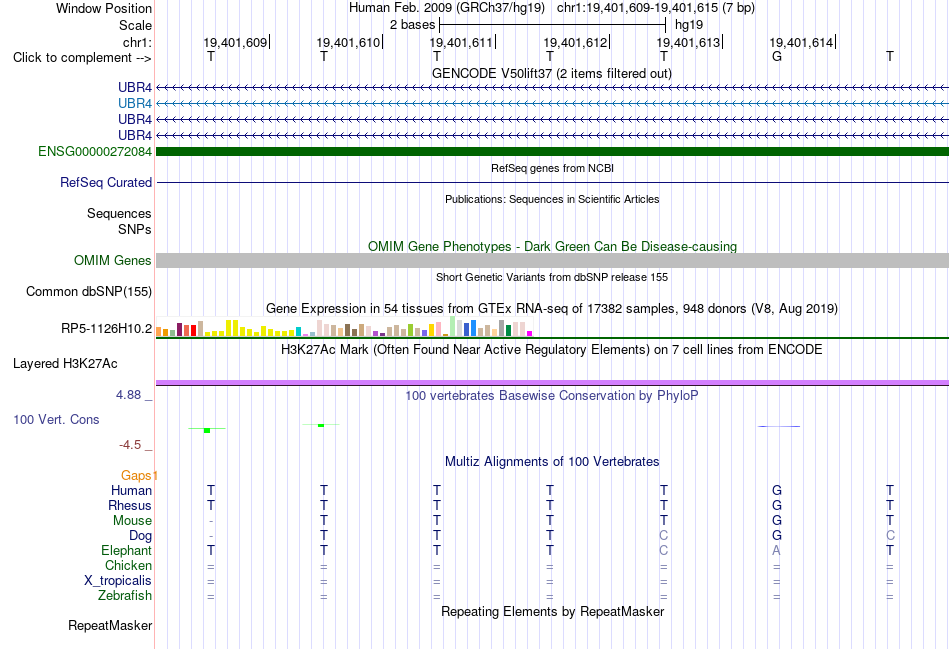
Task: Click GENCODE V50lift37 track title
Action: click(551, 73)
